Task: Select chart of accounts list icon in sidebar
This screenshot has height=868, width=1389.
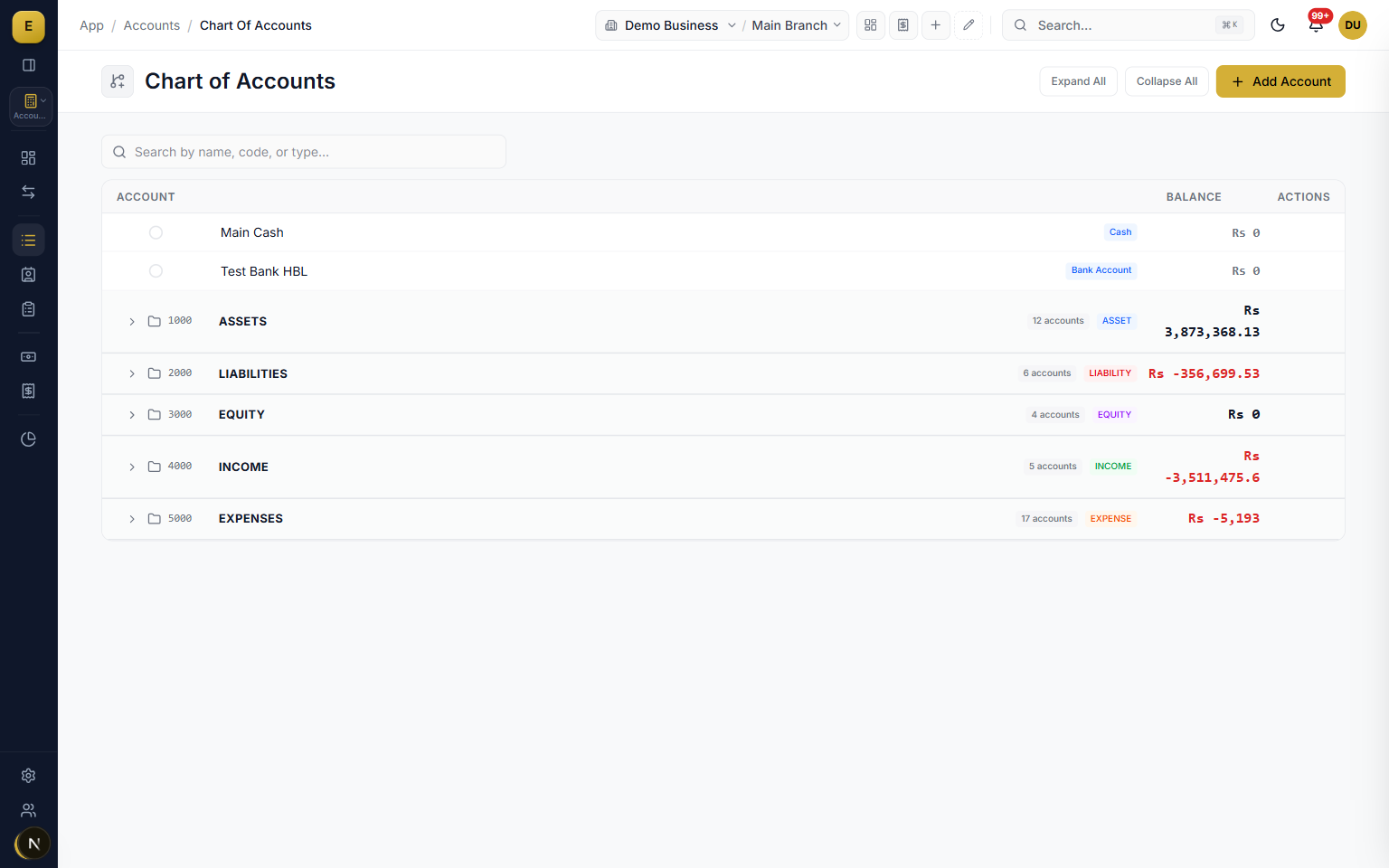Action: pyautogui.click(x=28, y=241)
